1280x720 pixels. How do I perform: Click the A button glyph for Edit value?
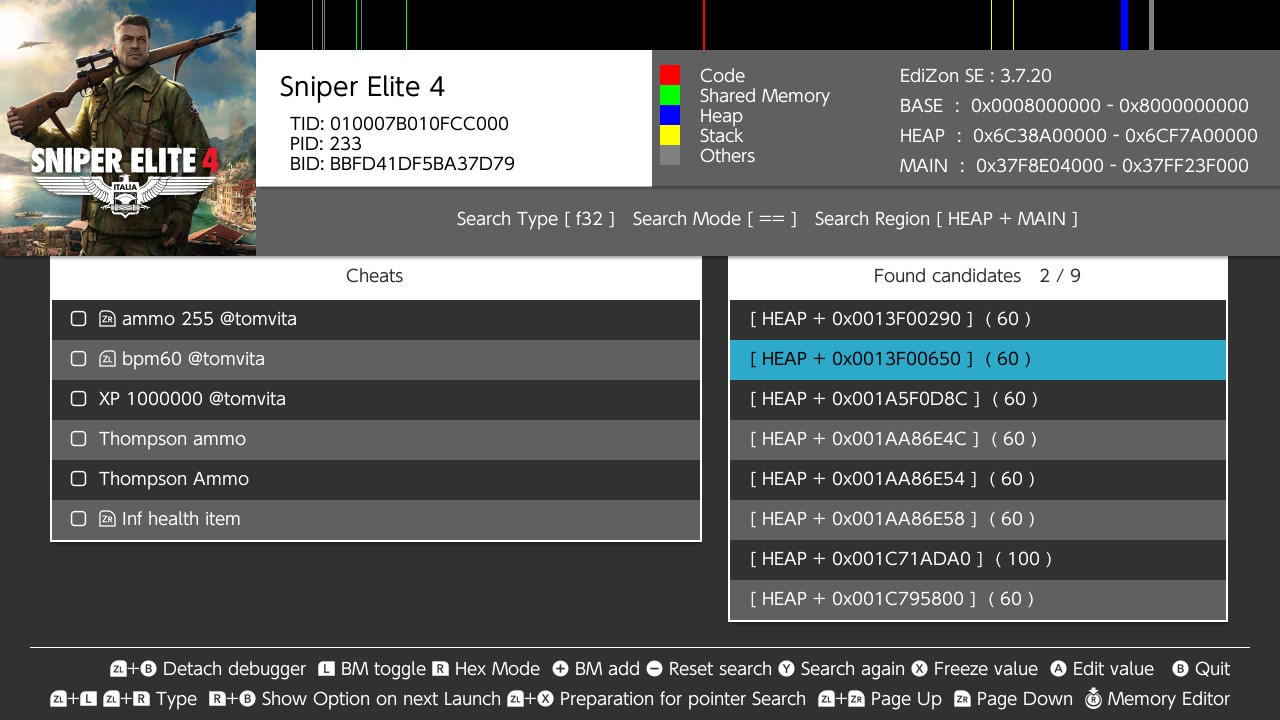tap(1059, 669)
